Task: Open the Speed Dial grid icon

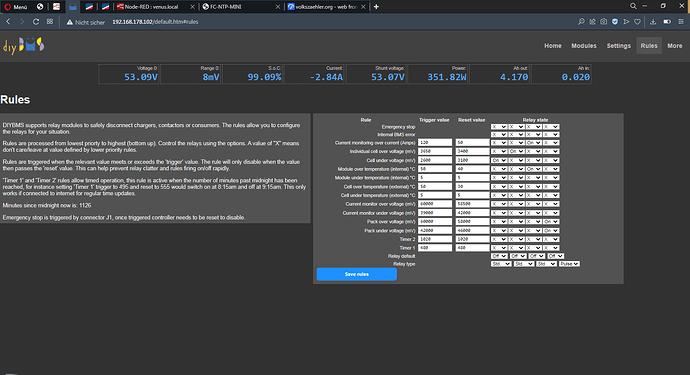Action: 50,22
